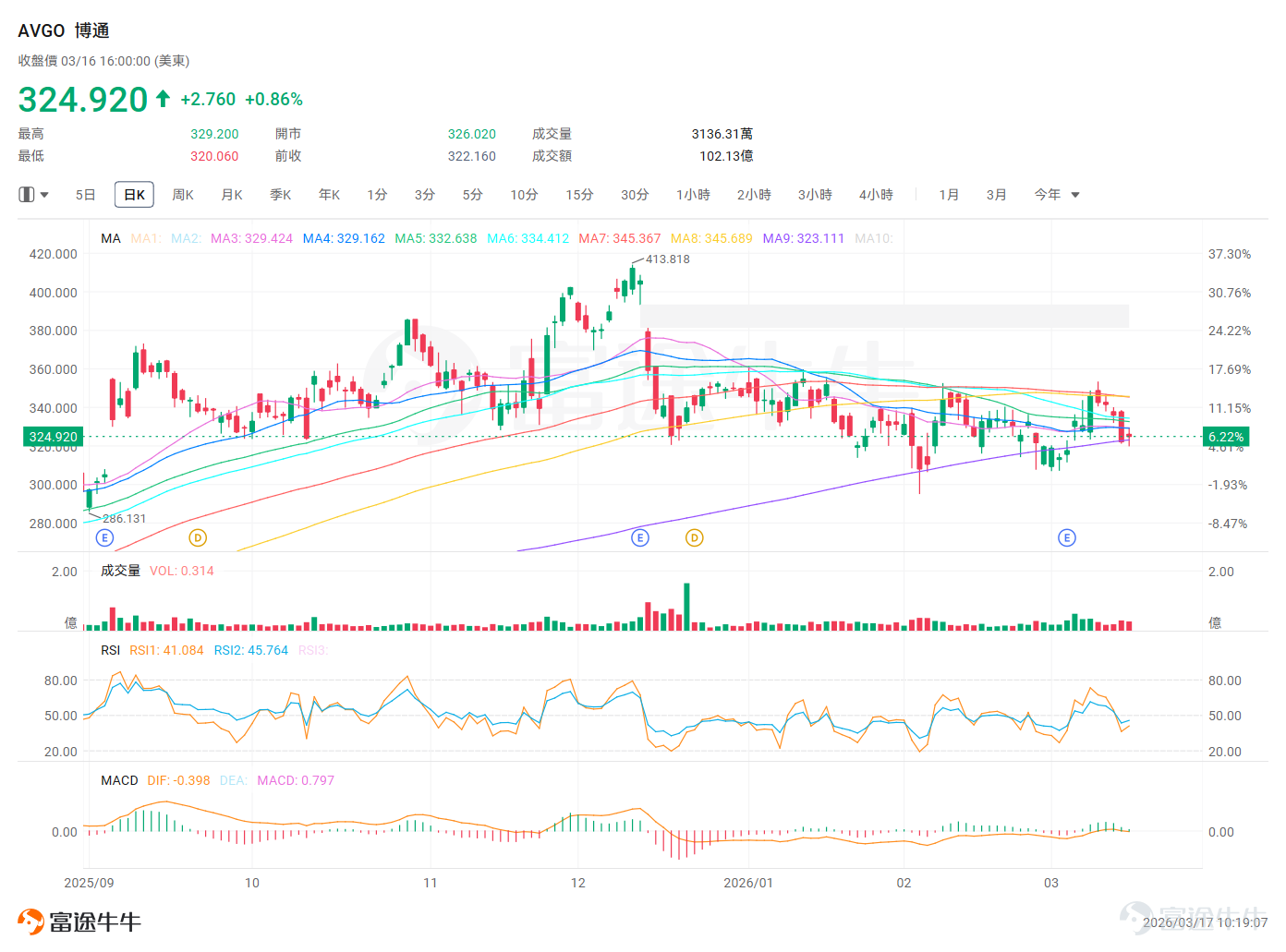Select the 10分 interval

coord(525,195)
